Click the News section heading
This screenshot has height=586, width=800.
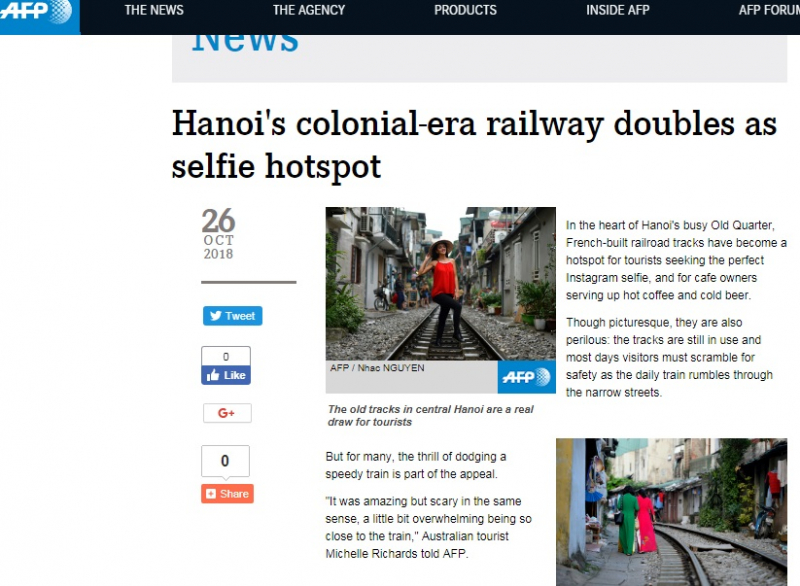point(245,43)
